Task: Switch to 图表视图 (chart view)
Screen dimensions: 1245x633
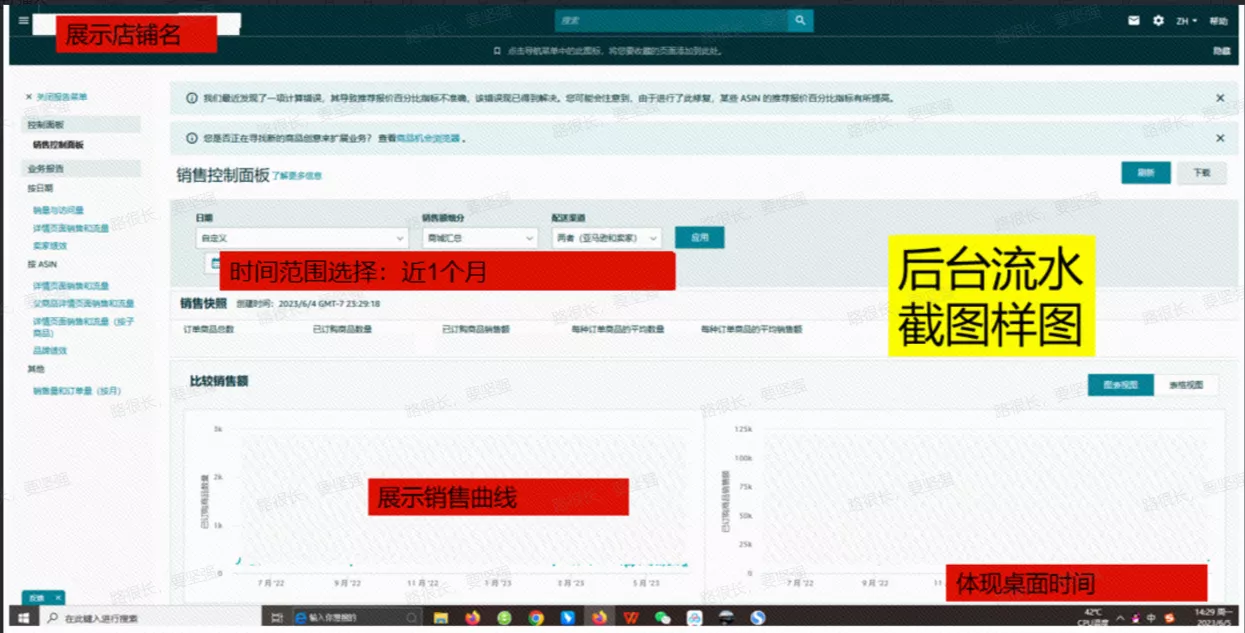Action: [x=1120, y=385]
